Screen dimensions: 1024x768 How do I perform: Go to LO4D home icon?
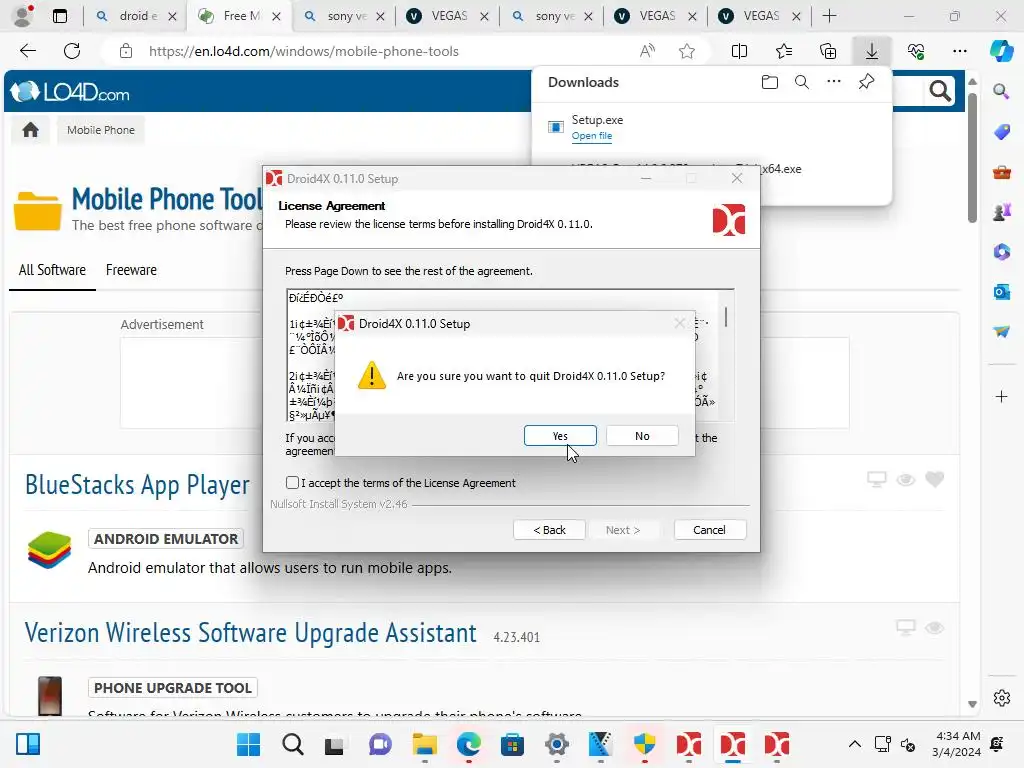[30, 130]
